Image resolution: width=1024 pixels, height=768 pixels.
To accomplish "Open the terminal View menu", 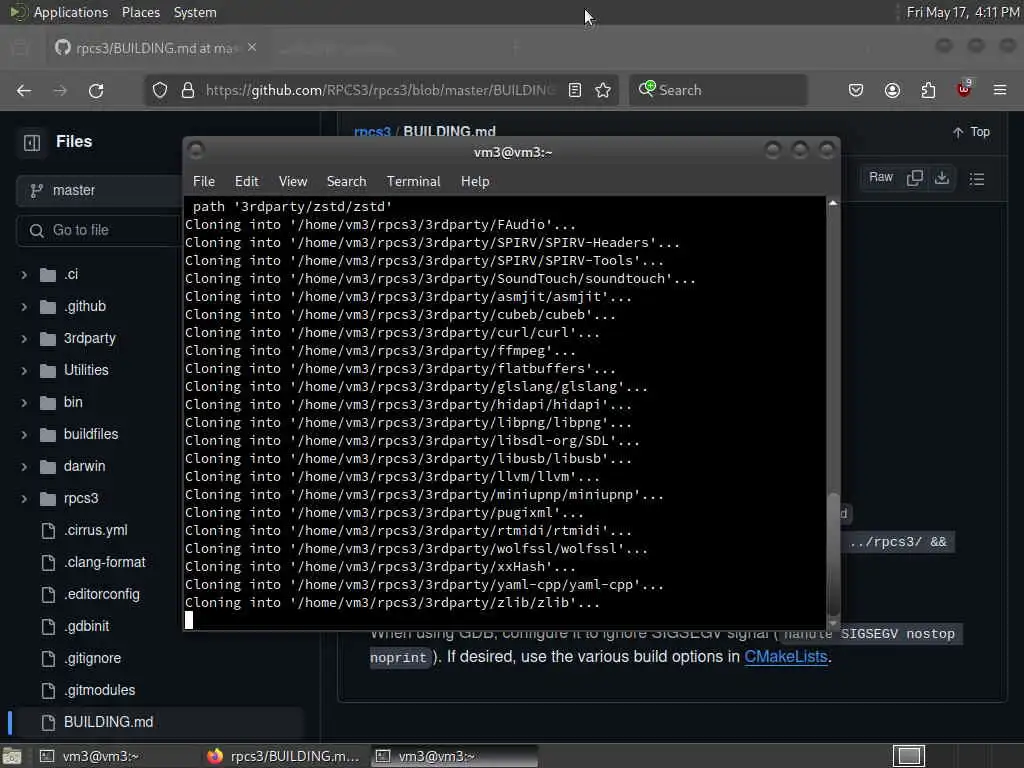I will click(293, 182).
